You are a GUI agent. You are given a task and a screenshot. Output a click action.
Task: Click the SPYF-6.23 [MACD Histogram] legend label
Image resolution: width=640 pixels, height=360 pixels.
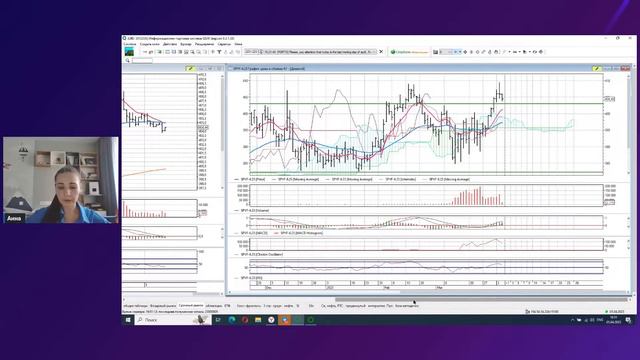pyautogui.click(x=301, y=233)
